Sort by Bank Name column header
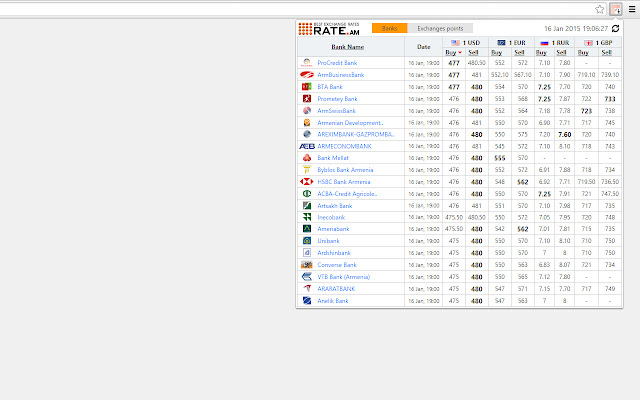Image resolution: width=640 pixels, height=400 pixels. pyautogui.click(x=347, y=47)
